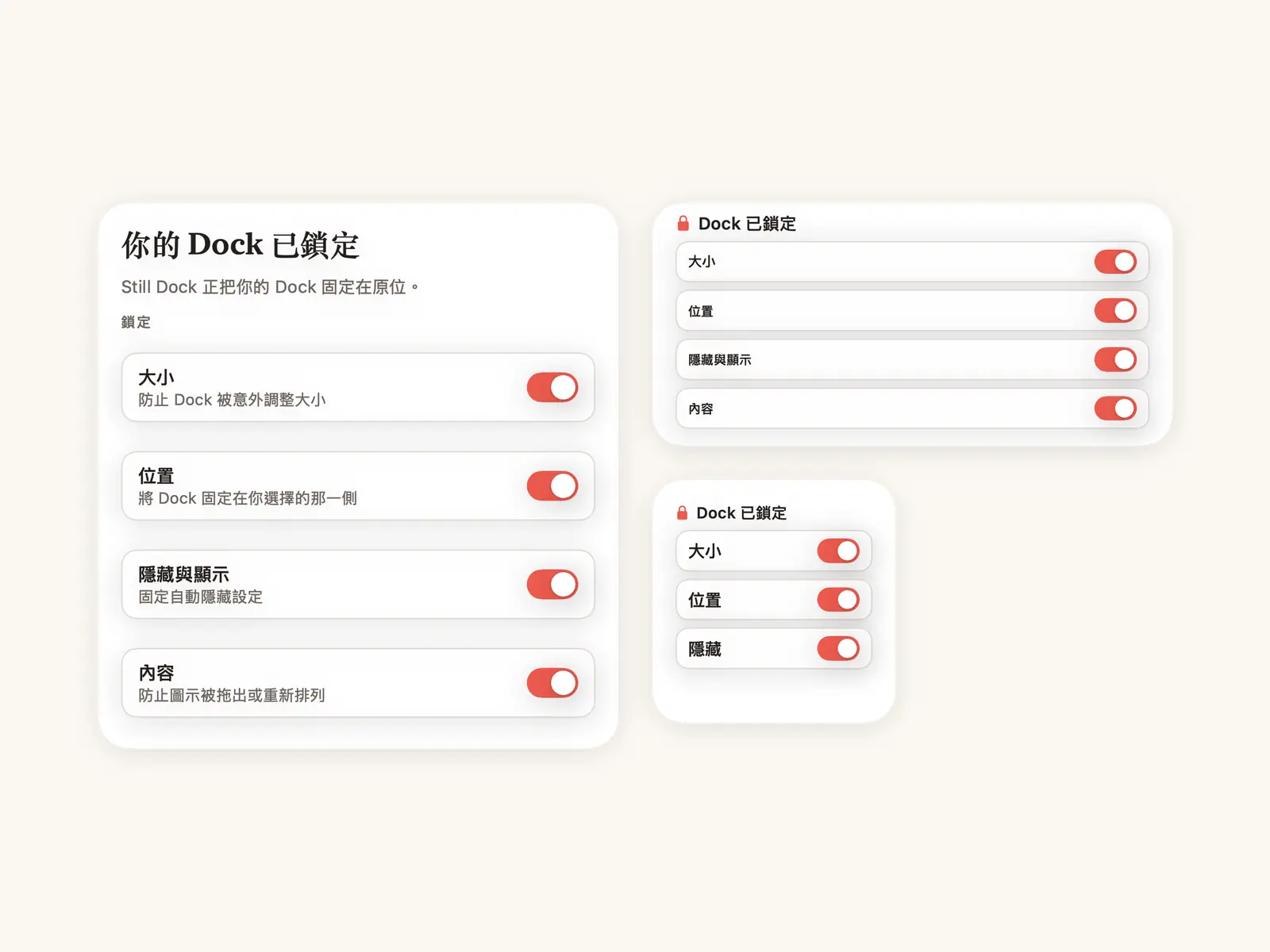Click the Dock 已鎖定 title in the medium widget
The width and height of the screenshot is (1270, 952).
[x=747, y=224]
